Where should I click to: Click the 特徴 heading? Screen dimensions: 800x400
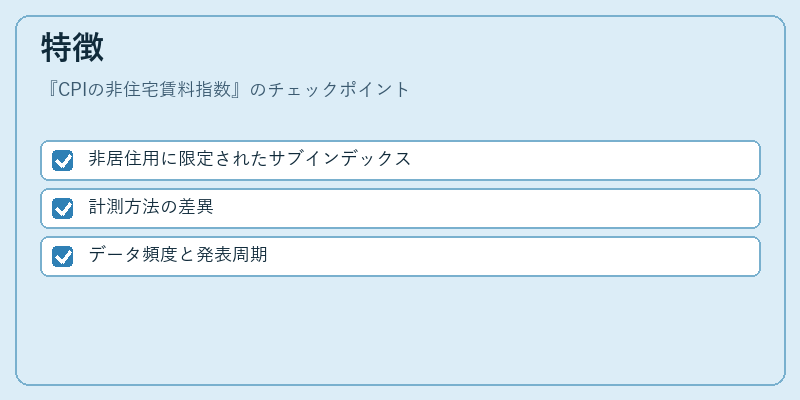coord(72,47)
